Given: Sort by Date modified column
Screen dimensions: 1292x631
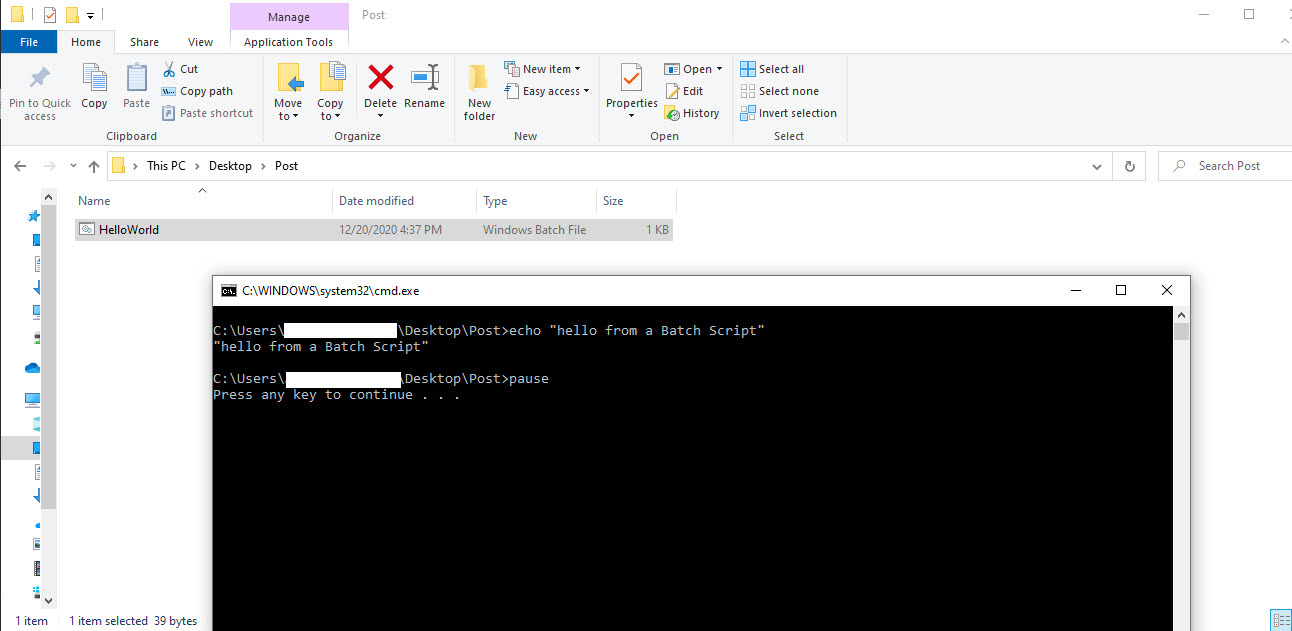Looking at the screenshot, I should [x=404, y=201].
